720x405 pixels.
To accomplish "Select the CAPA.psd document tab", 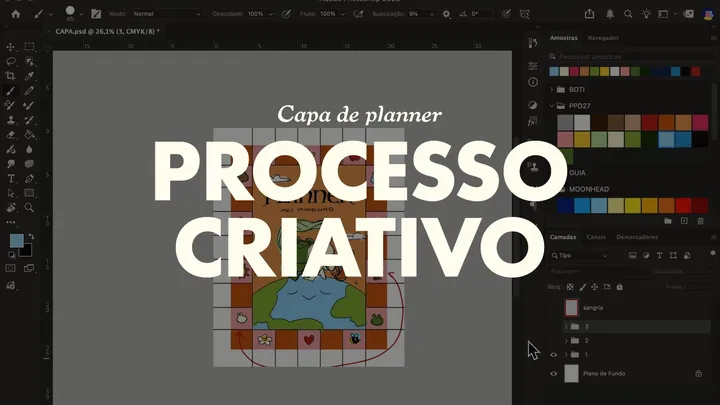I will pos(107,32).
